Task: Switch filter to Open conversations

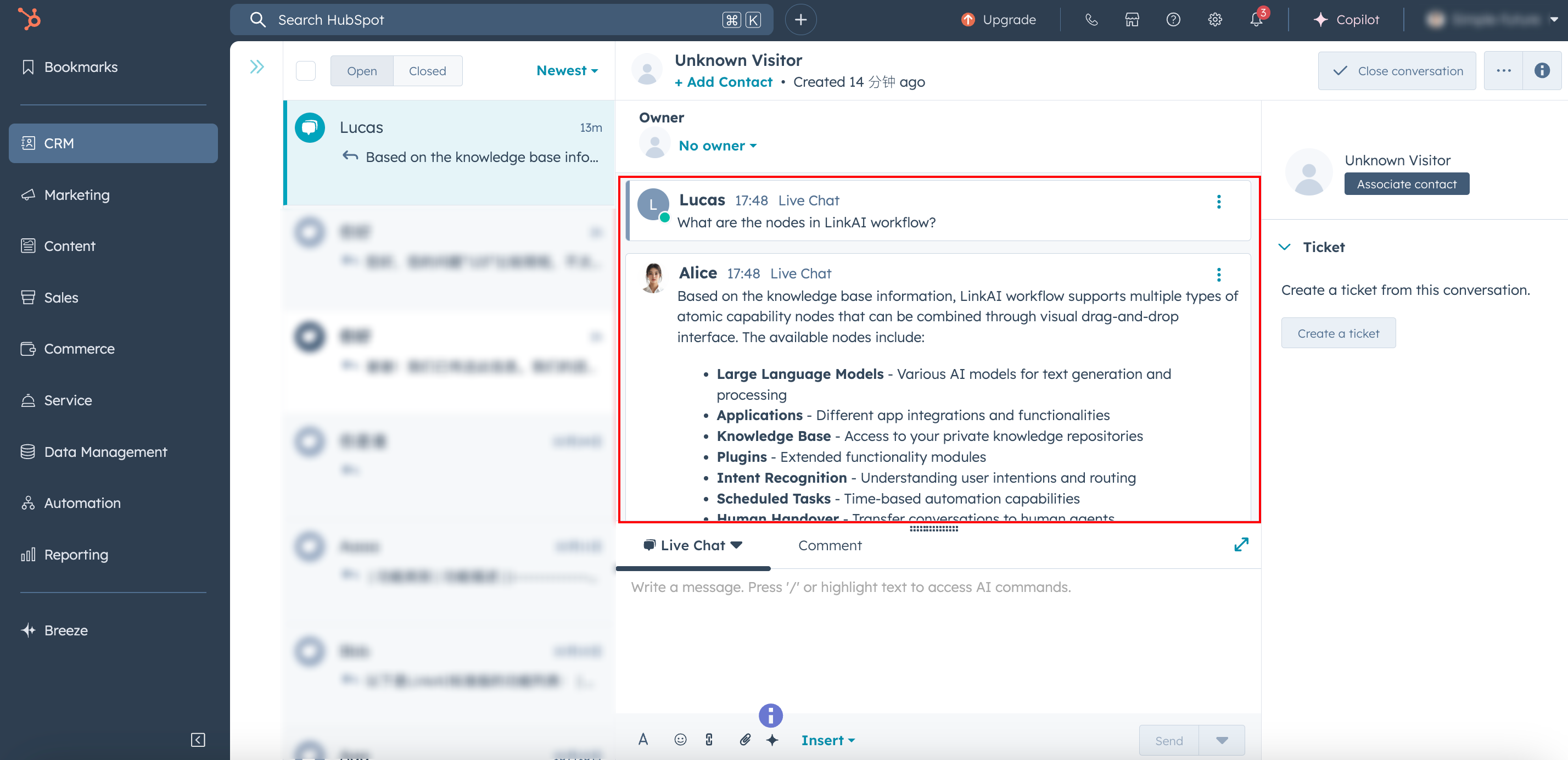Action: (x=362, y=71)
